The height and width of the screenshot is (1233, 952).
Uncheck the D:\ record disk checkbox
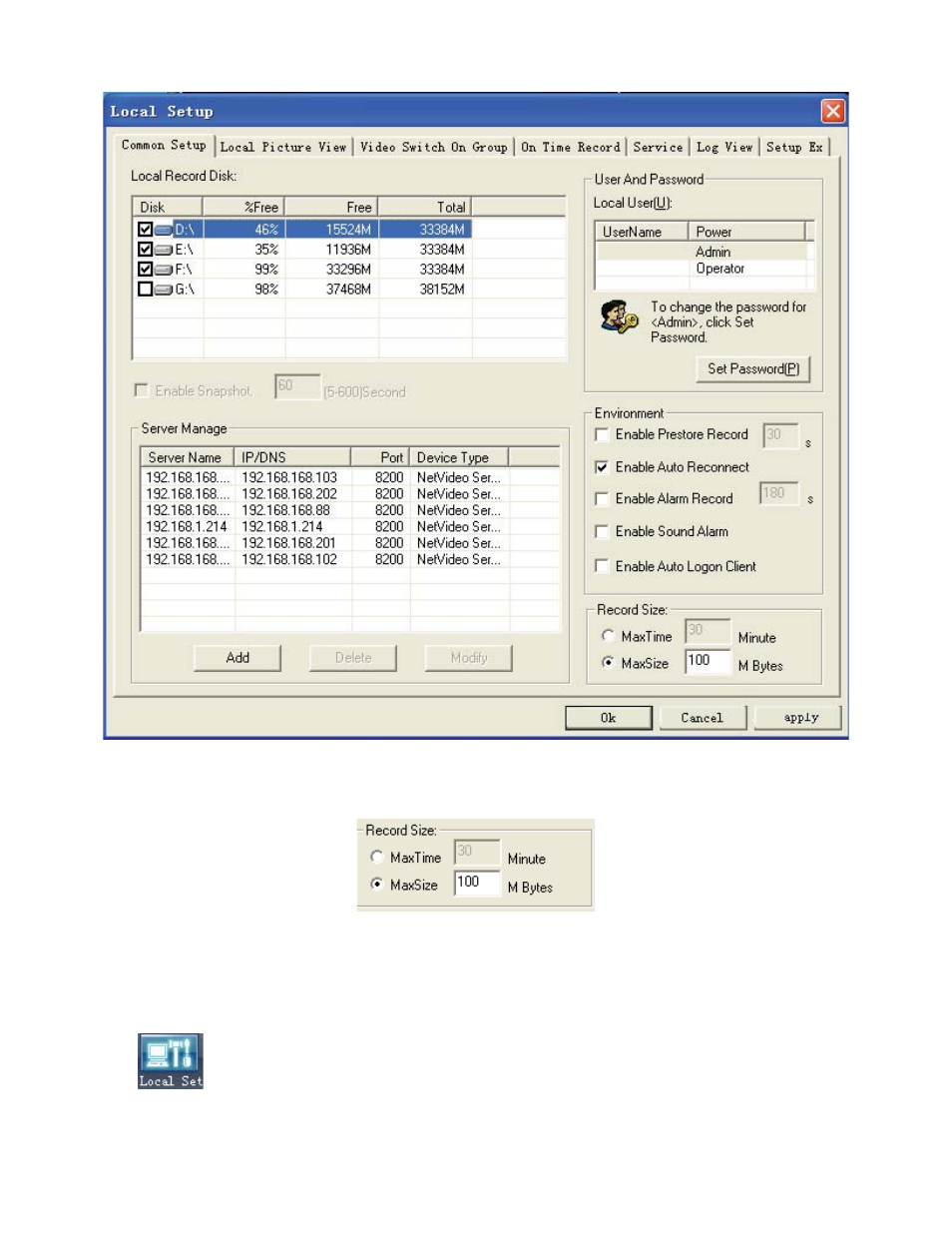click(145, 230)
